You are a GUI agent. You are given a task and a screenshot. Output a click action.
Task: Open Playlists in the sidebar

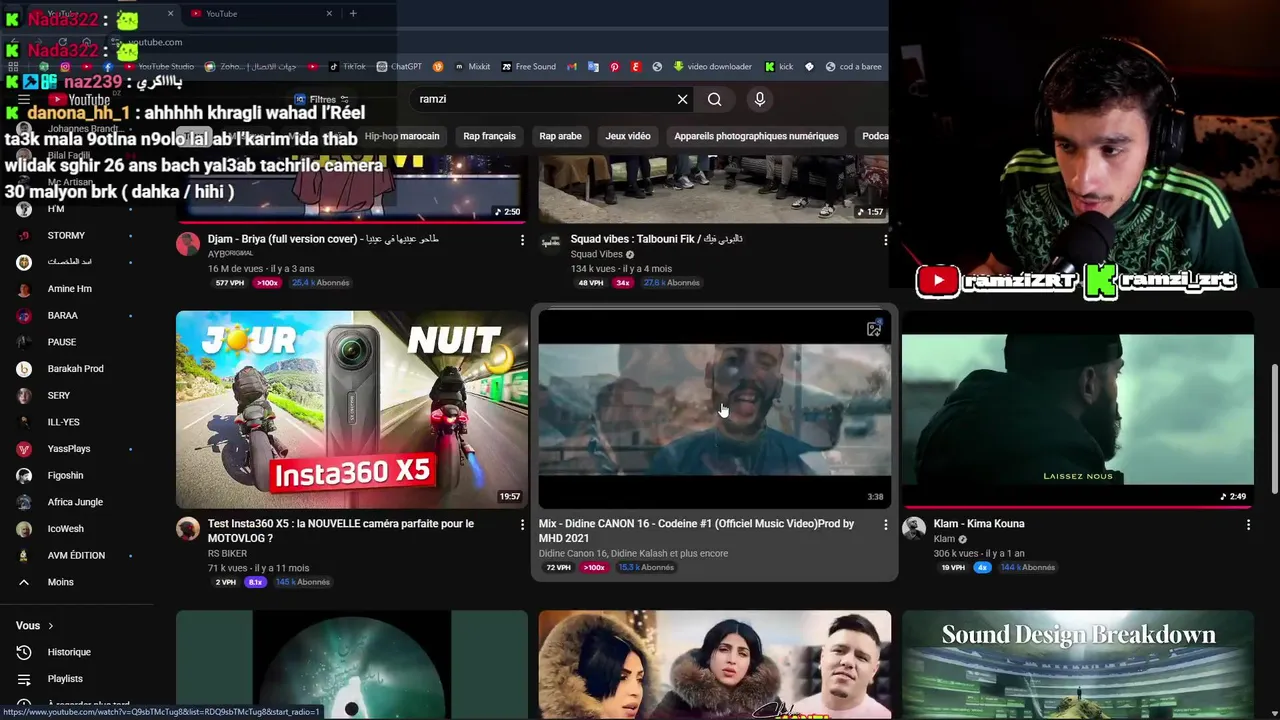point(65,679)
